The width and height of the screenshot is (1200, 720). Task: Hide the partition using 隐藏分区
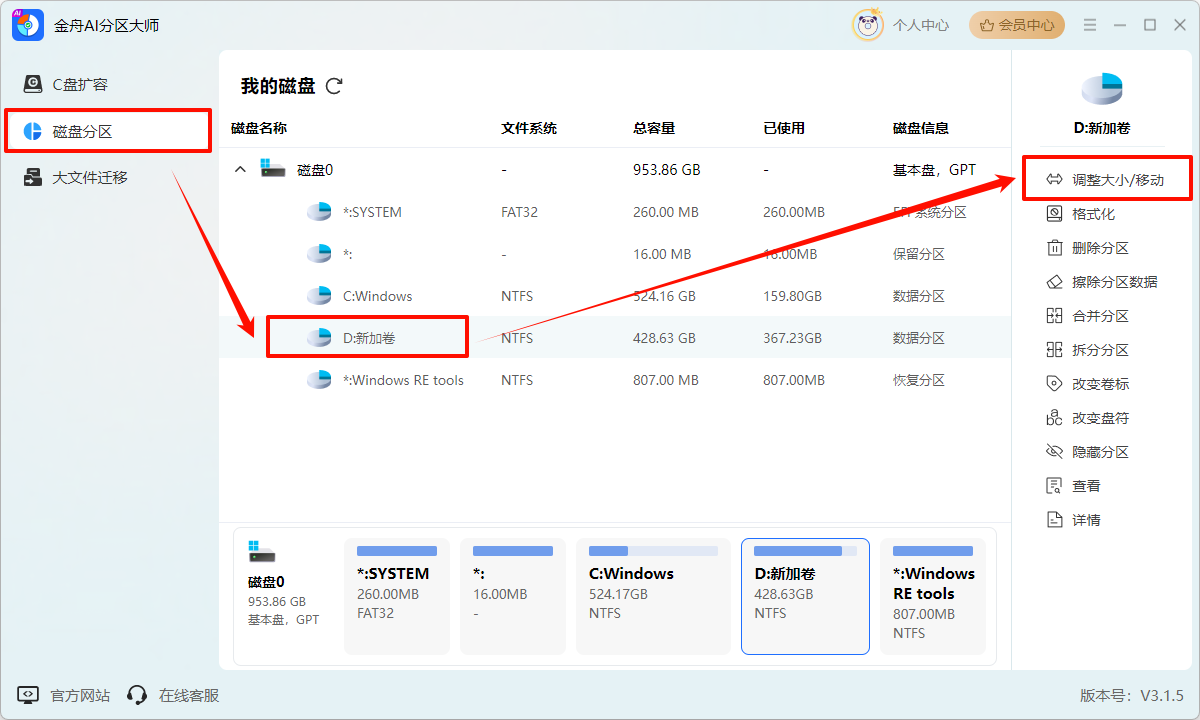coord(1090,451)
